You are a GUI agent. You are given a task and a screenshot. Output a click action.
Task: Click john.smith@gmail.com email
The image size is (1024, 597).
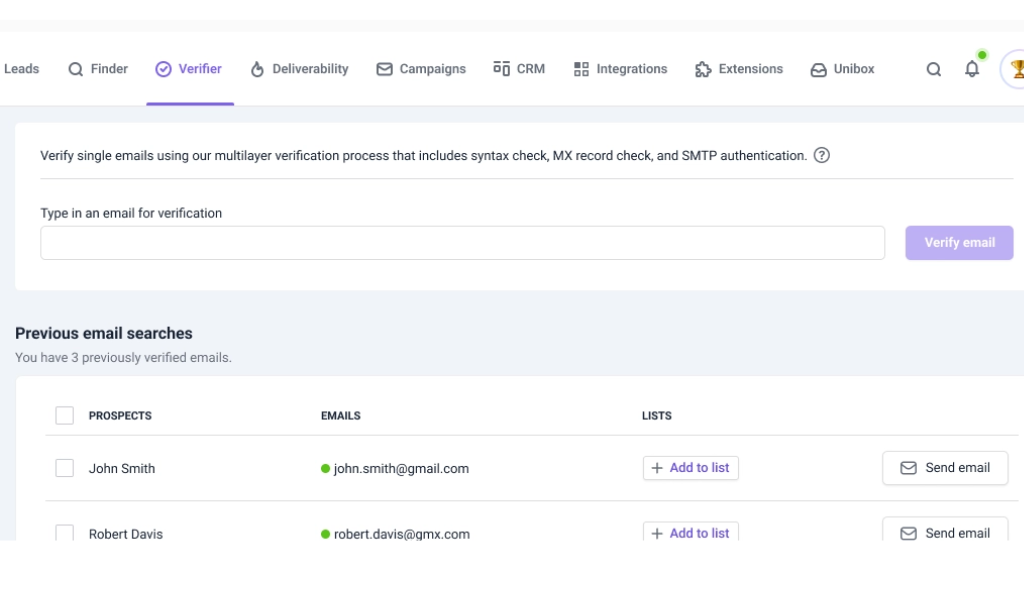pyautogui.click(x=401, y=468)
